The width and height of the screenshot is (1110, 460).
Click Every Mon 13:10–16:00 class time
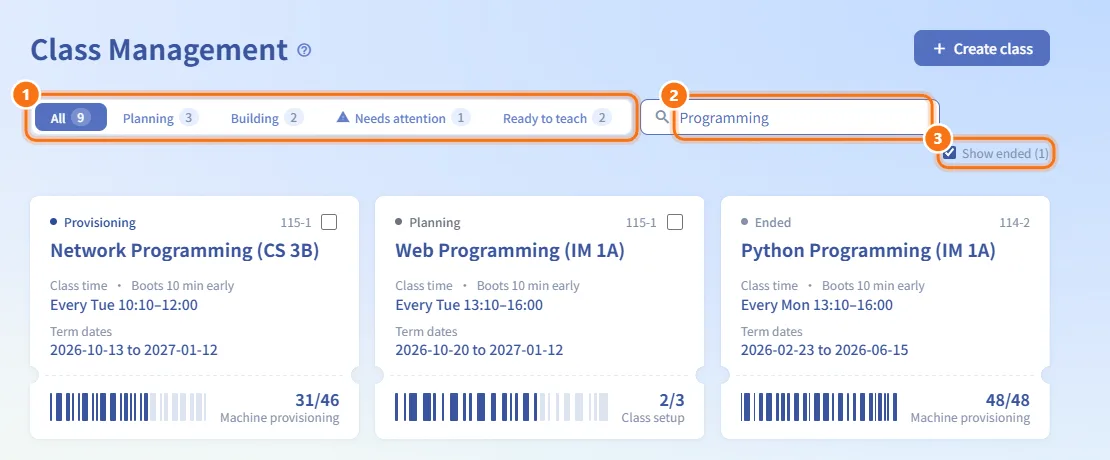pyautogui.click(x=817, y=305)
